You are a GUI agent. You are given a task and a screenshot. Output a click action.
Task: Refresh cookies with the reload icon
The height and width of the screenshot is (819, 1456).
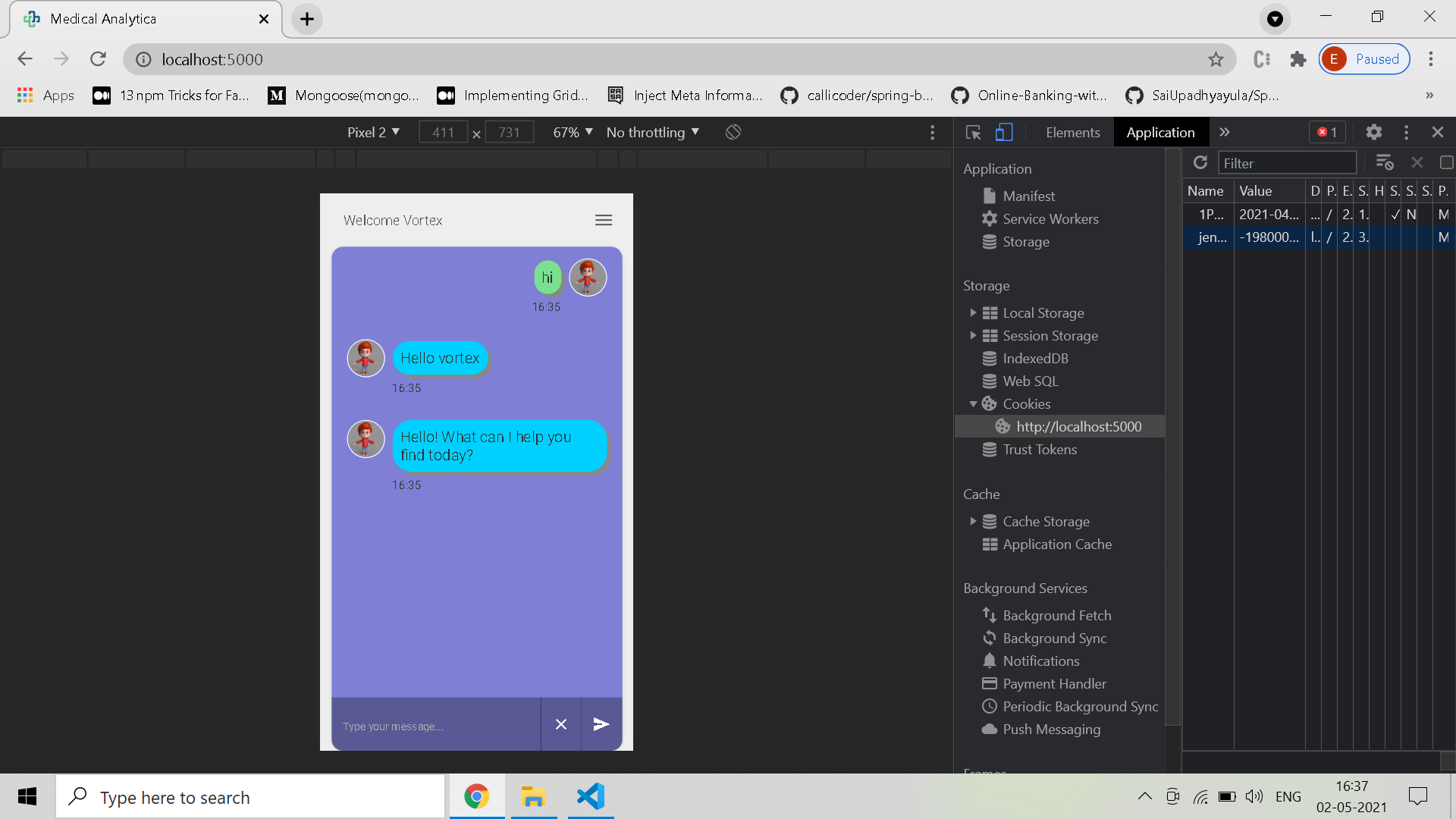[x=1200, y=162]
